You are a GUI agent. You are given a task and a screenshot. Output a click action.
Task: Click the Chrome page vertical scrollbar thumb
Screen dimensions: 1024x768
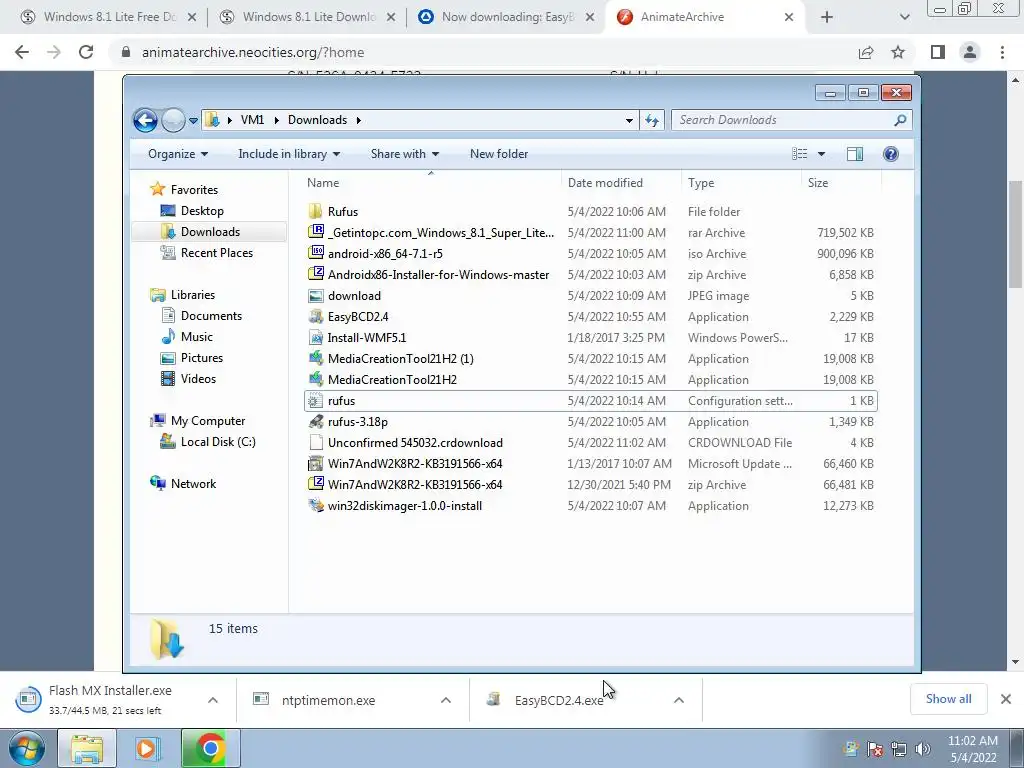(1016, 234)
